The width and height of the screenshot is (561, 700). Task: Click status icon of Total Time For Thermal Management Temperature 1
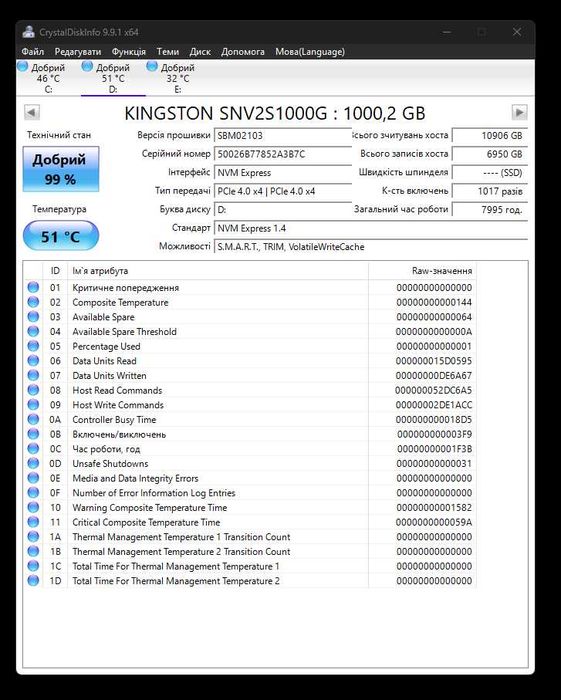[x=33, y=566]
